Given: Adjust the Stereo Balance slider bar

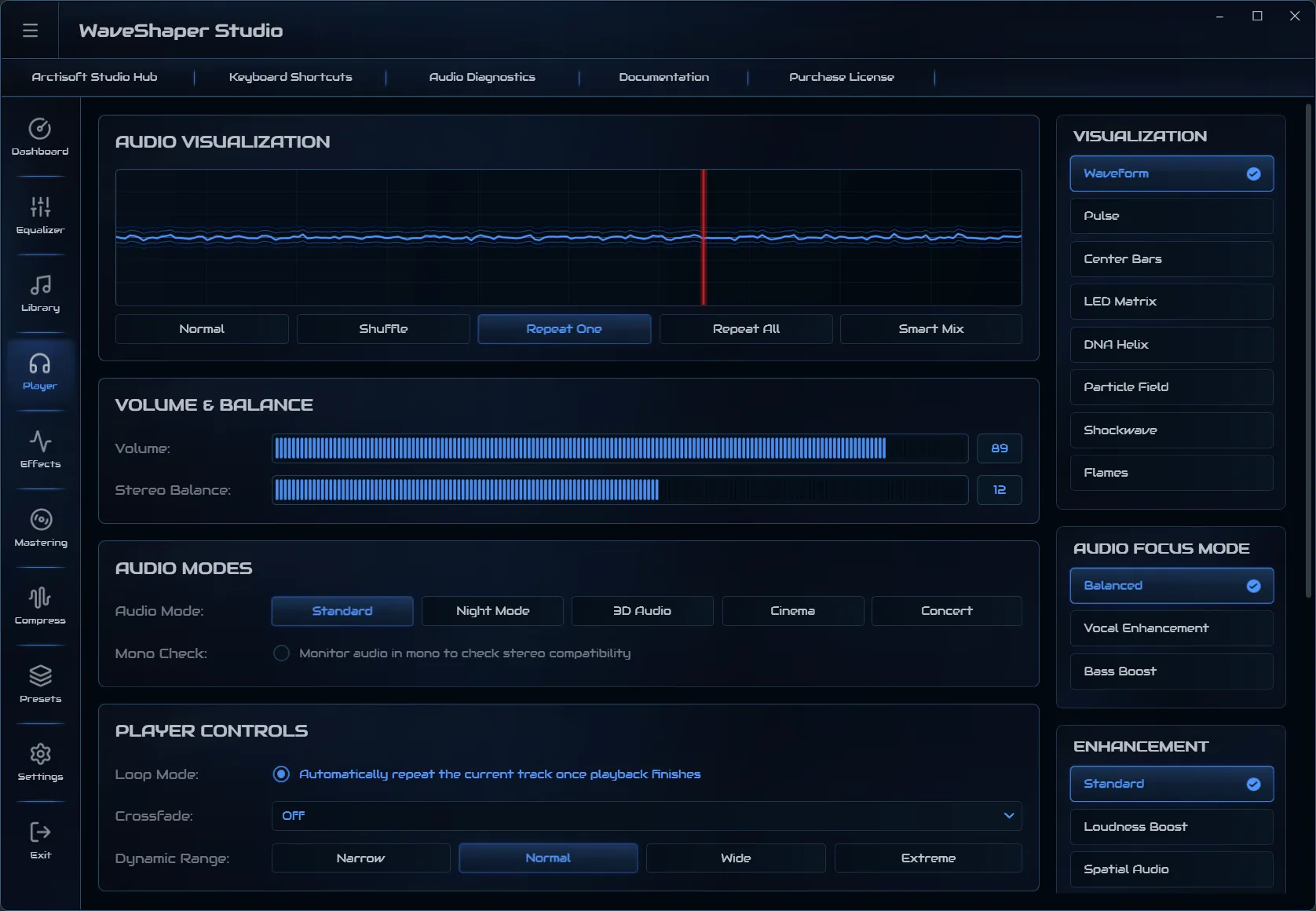Looking at the screenshot, I should tap(620, 490).
